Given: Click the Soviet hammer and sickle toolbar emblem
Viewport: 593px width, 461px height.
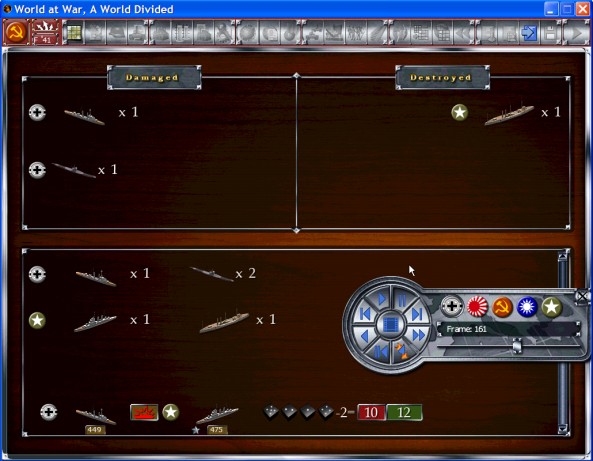Looking at the screenshot, I should click(16, 32).
